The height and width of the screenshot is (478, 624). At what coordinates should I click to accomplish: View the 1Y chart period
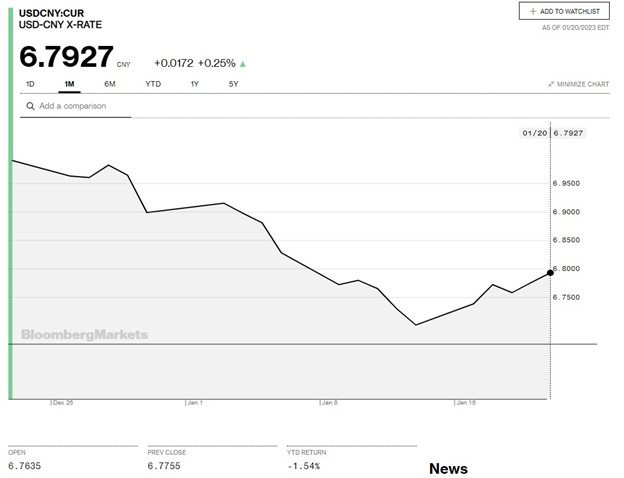pyautogui.click(x=195, y=84)
